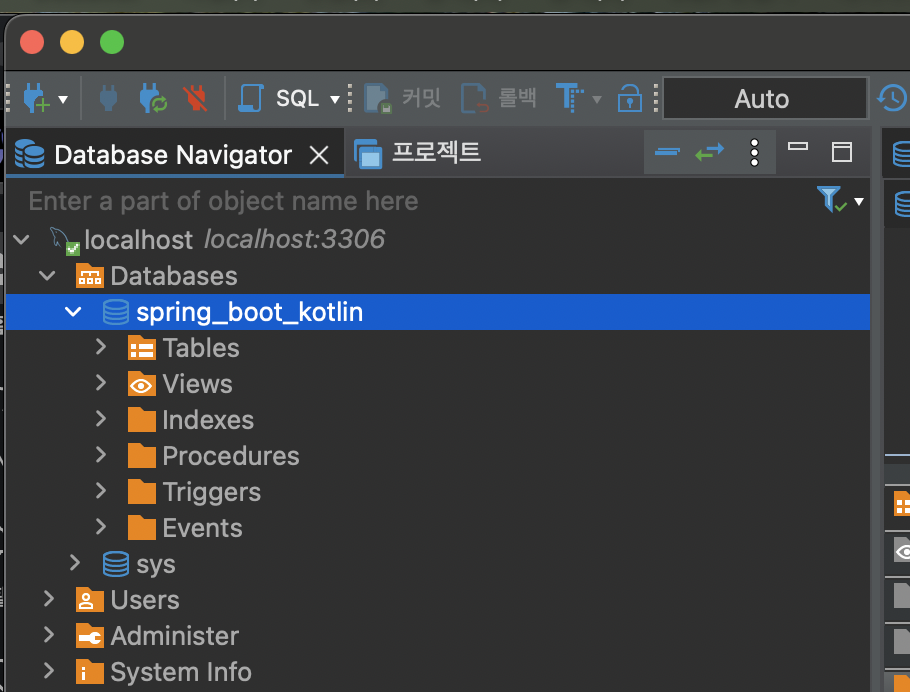910x692 pixels.
Task: Expand the Views folder
Action: click(x=101, y=383)
